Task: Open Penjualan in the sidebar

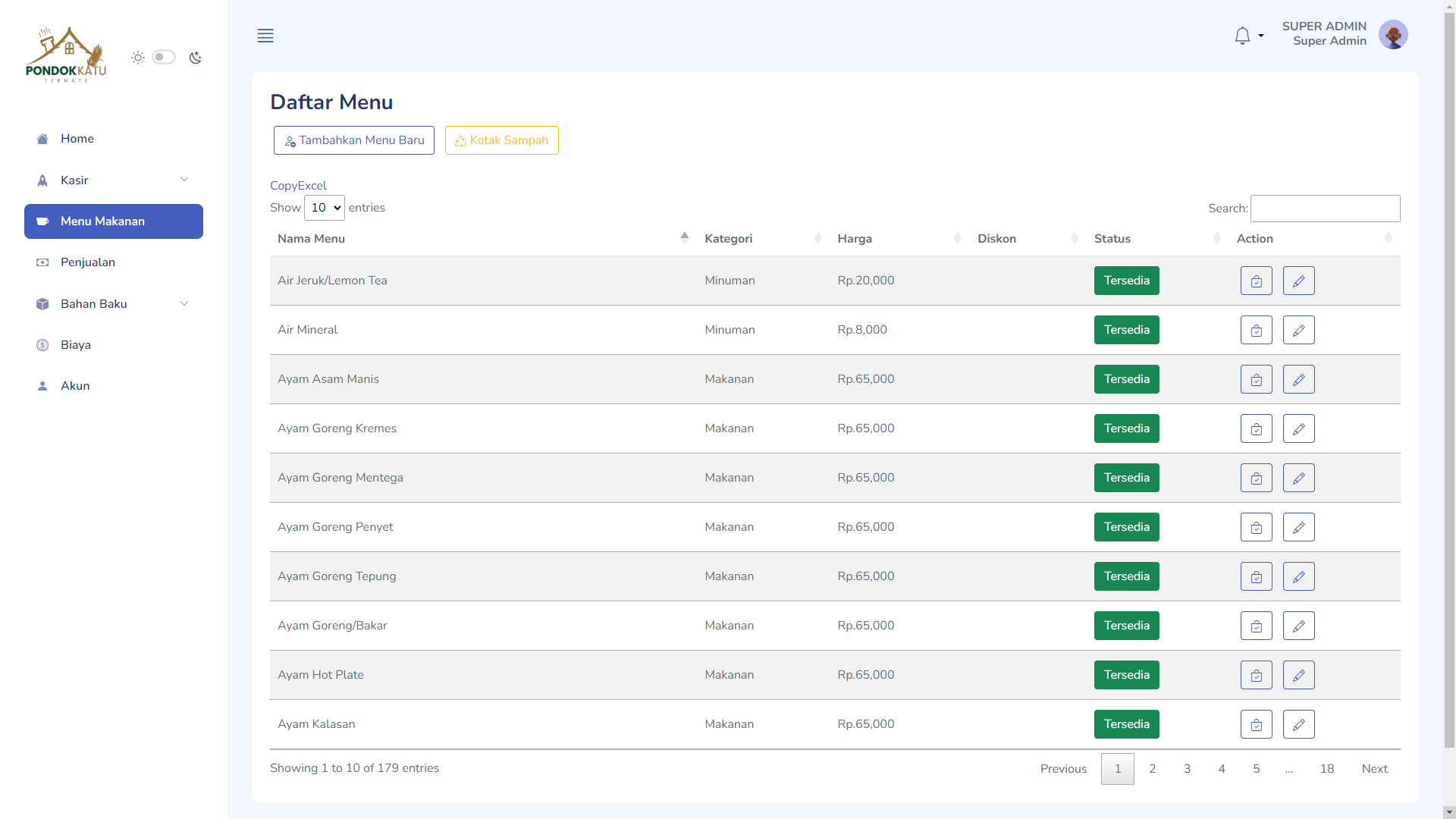Action: coord(88,262)
